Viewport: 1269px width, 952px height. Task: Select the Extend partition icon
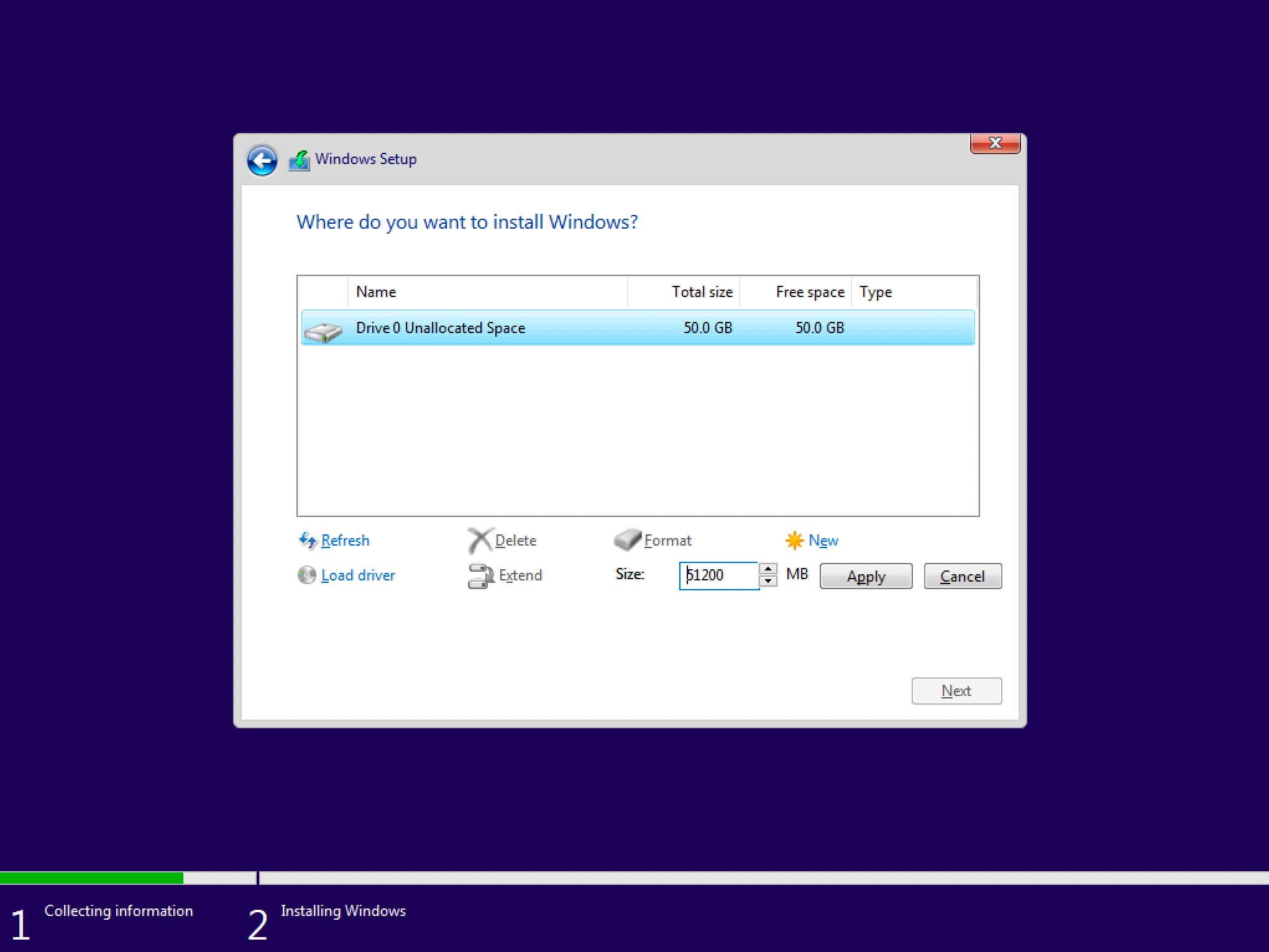[x=481, y=575]
